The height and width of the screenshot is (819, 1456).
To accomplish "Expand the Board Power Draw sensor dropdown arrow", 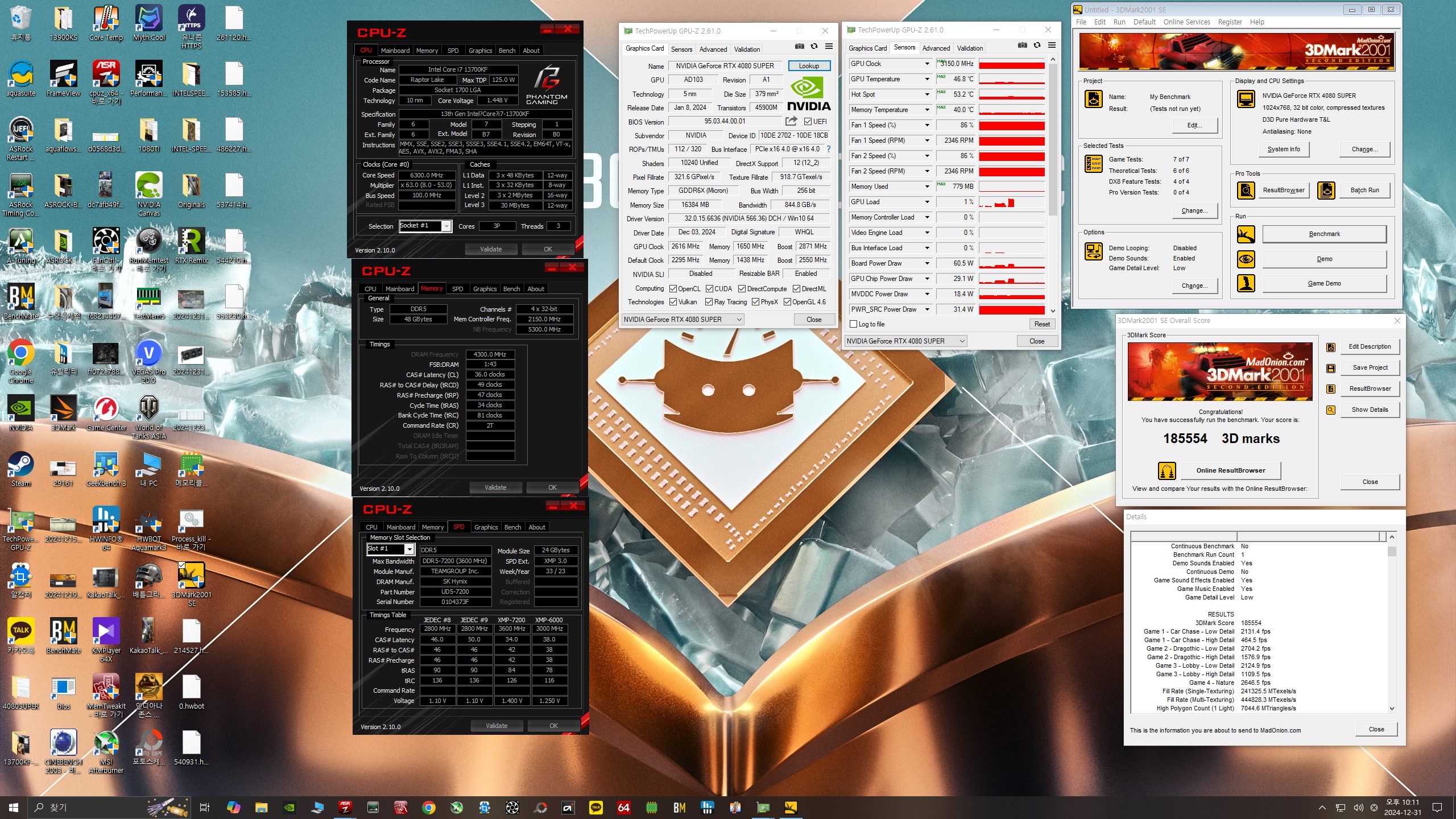I will pos(926,263).
